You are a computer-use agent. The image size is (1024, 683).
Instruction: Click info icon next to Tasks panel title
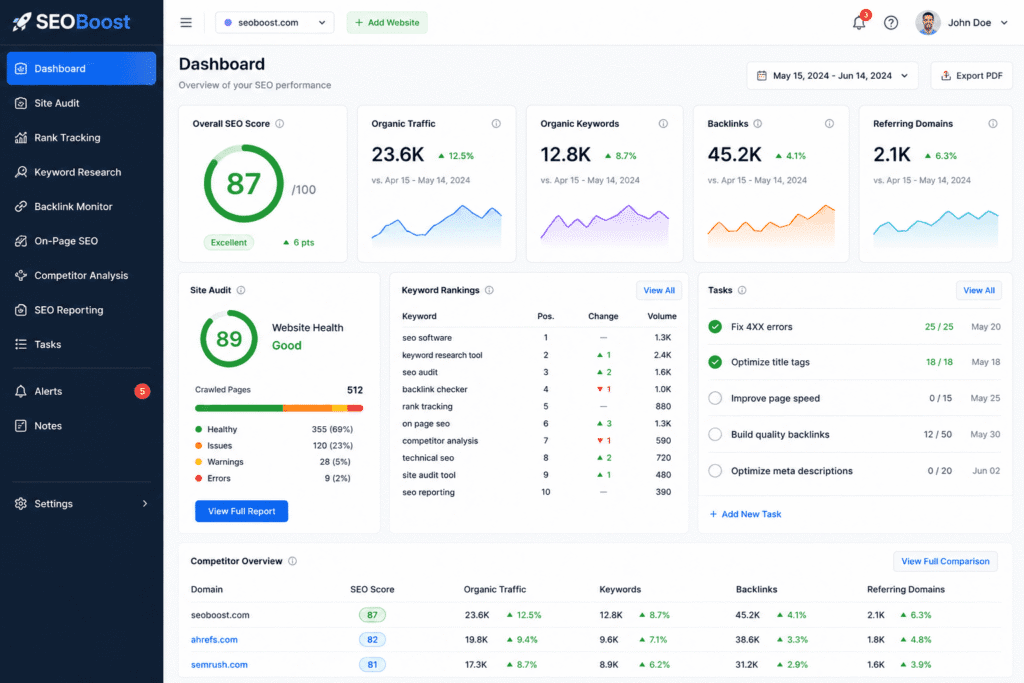[x=742, y=290]
